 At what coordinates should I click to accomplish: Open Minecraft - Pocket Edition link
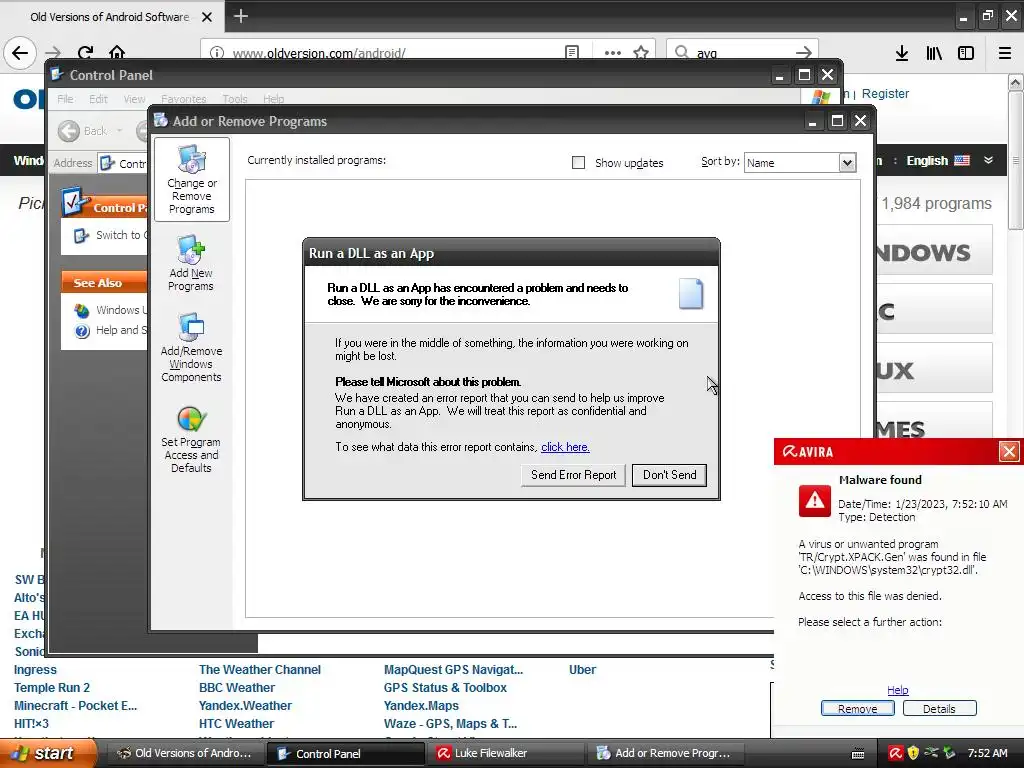(76, 706)
